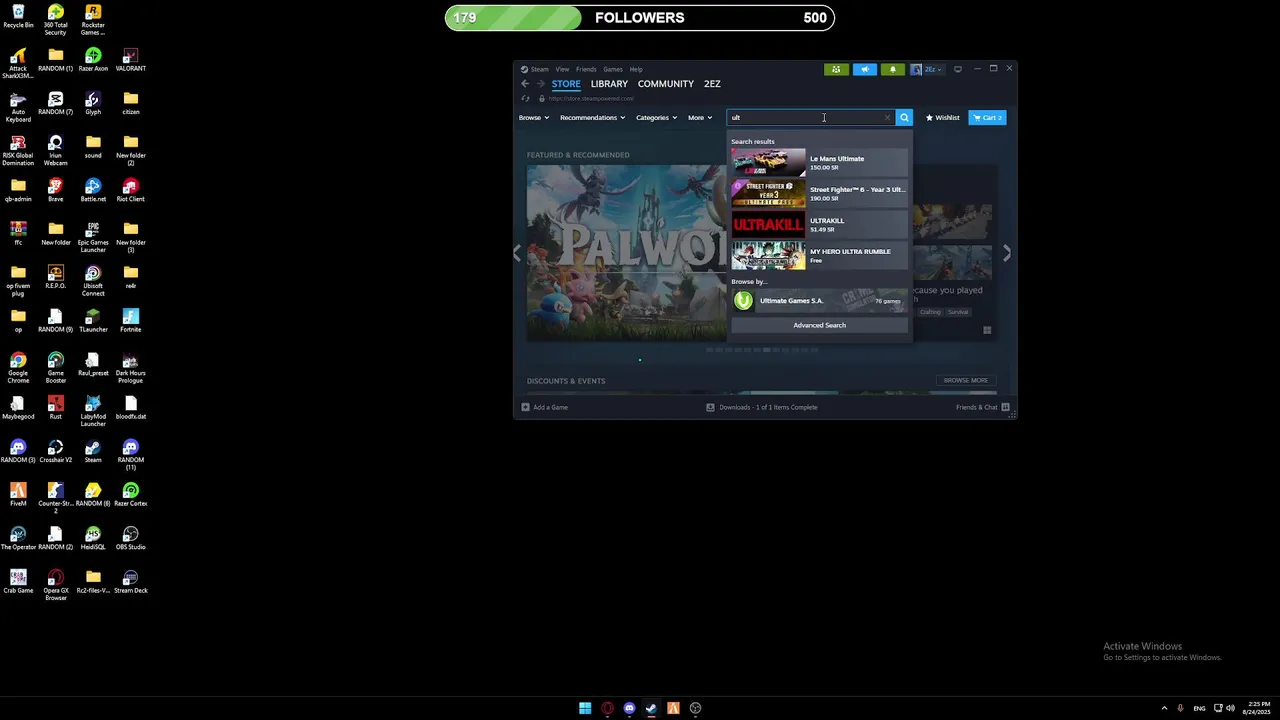Screen dimensions: 1280x720
Task: Click the Steam store URL address
Action: 591,98
